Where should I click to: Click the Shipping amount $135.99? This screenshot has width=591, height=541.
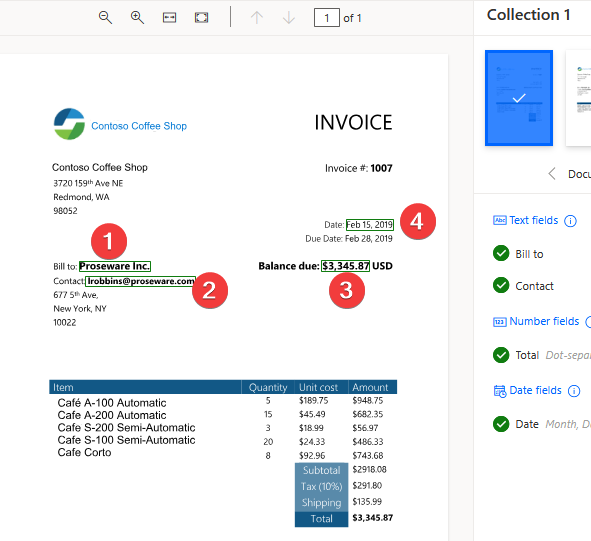[x=367, y=502]
